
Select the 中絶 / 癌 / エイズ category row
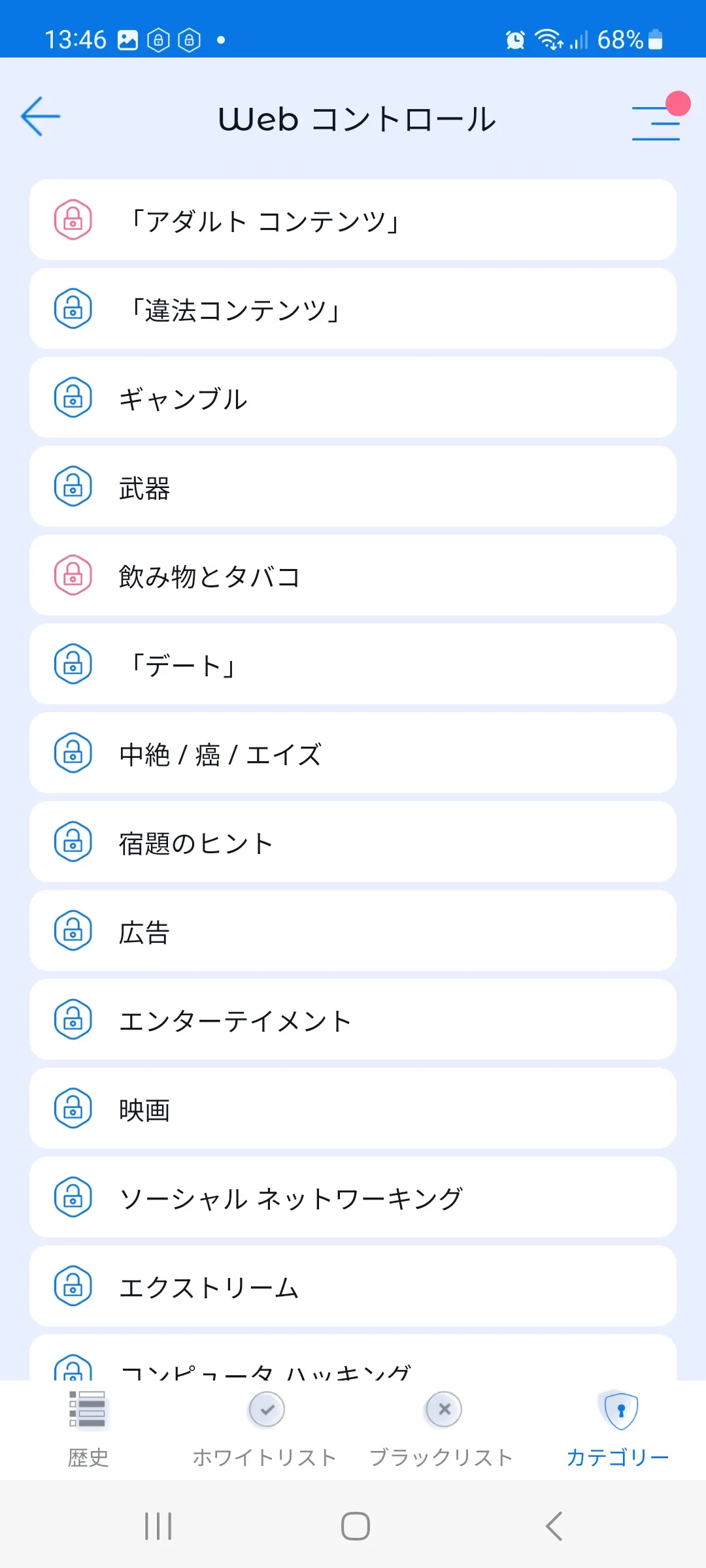click(x=353, y=753)
